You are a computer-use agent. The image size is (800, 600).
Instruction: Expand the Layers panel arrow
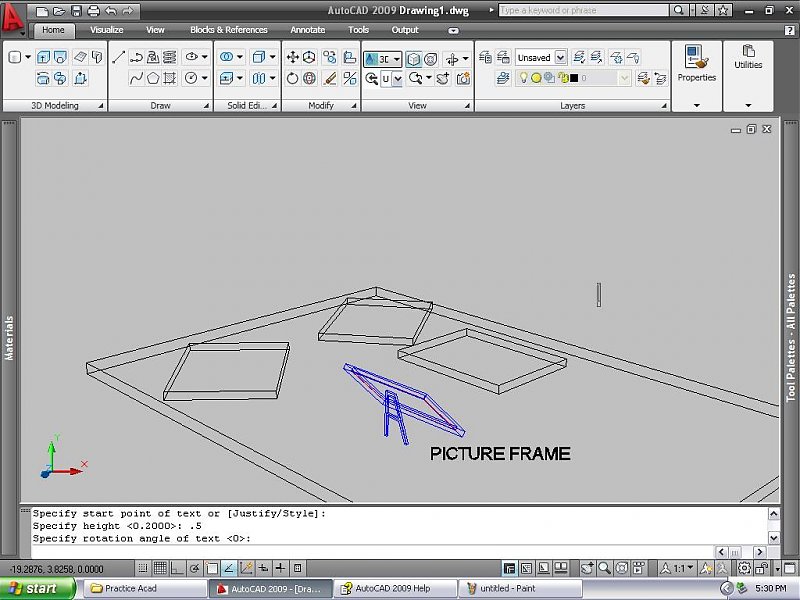pos(664,106)
